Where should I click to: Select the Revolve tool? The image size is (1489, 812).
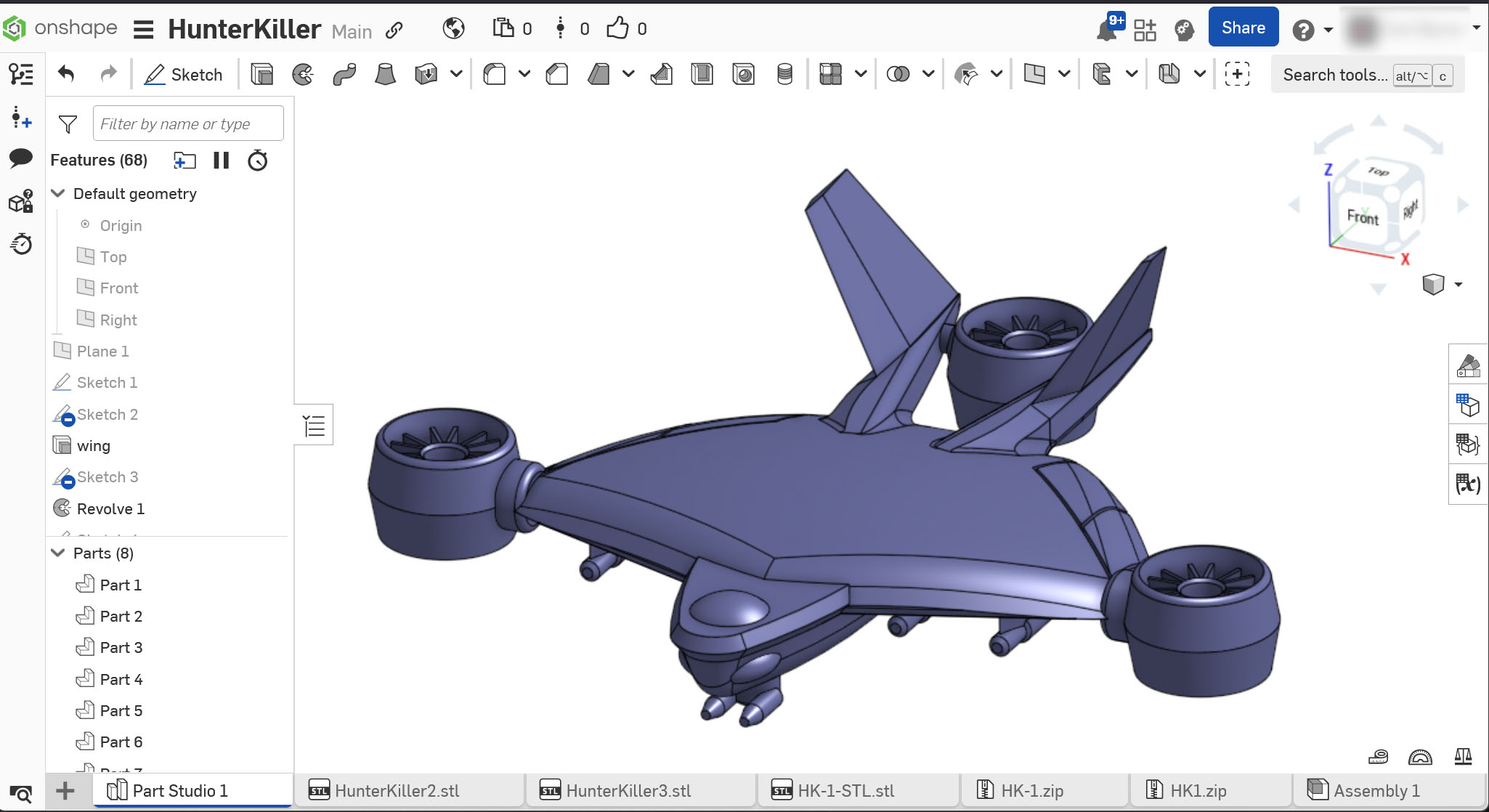[x=303, y=74]
